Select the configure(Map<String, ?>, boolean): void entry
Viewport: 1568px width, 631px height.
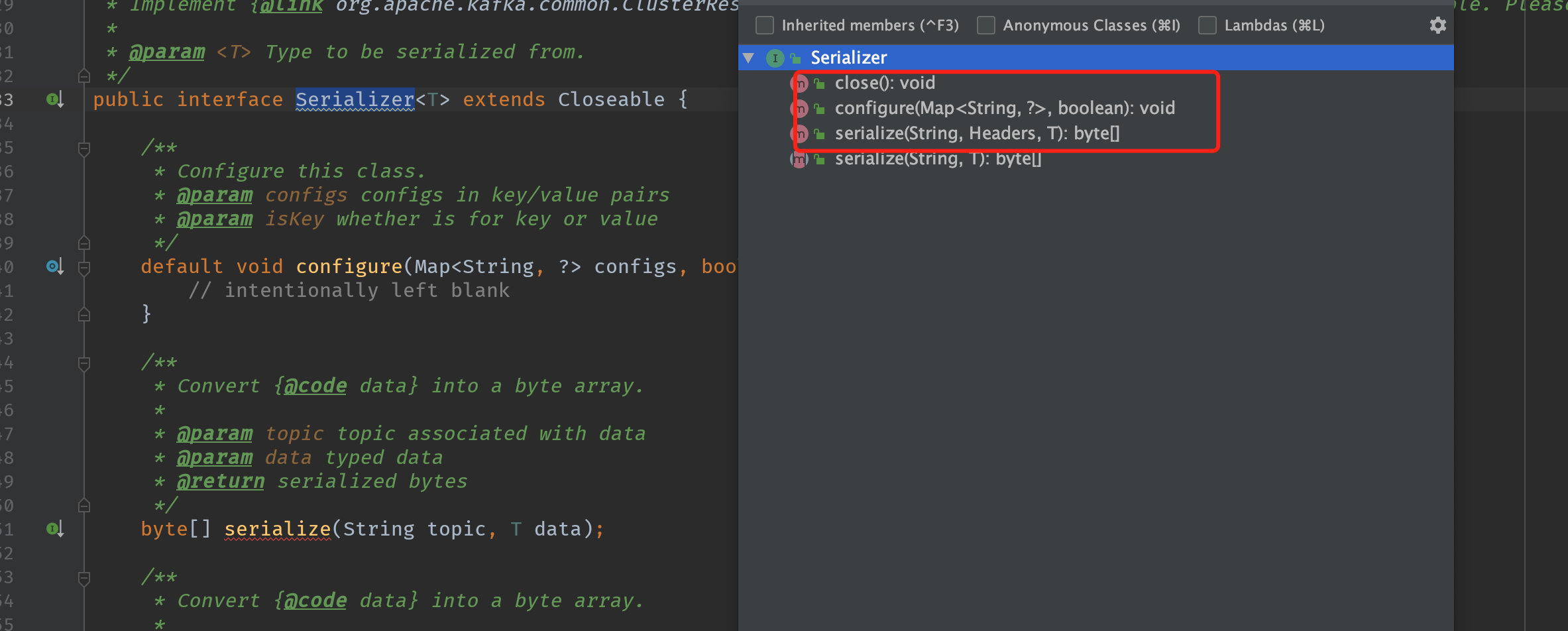(1005, 108)
